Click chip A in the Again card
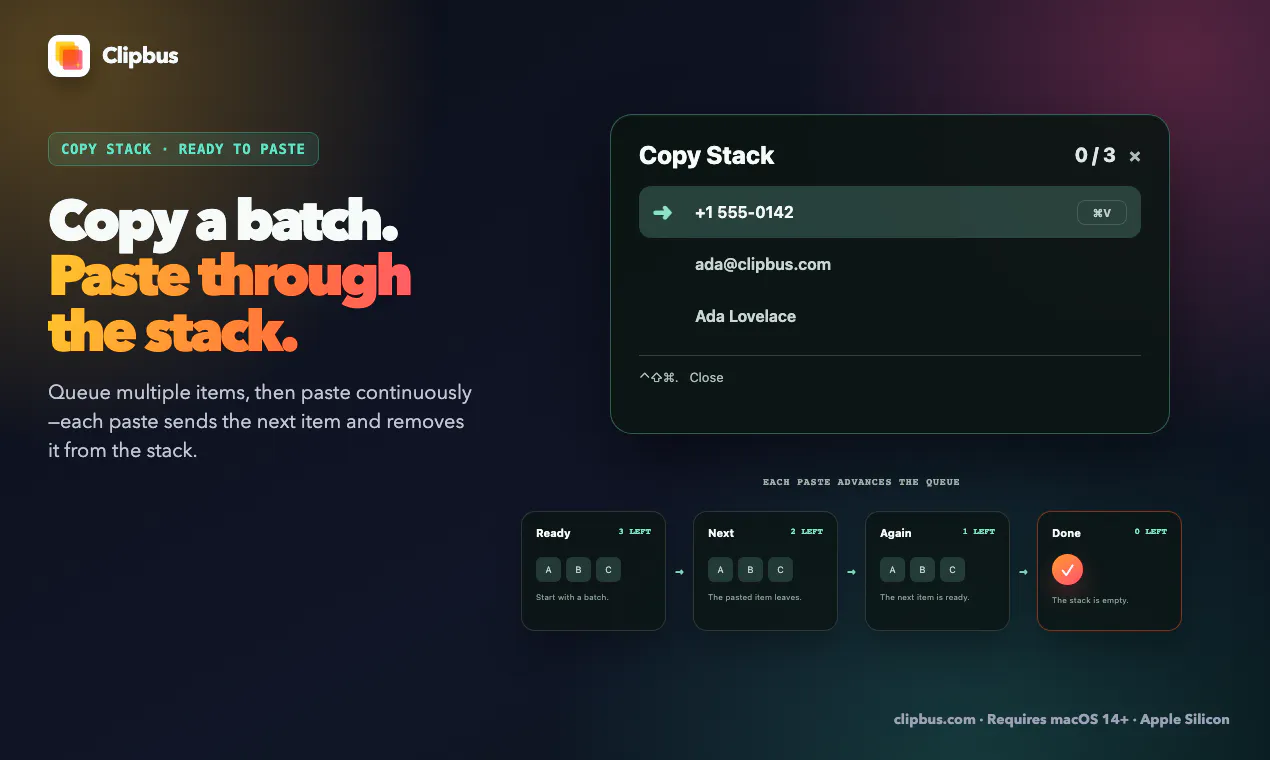Screen dimensions: 1270x760 click(892, 570)
